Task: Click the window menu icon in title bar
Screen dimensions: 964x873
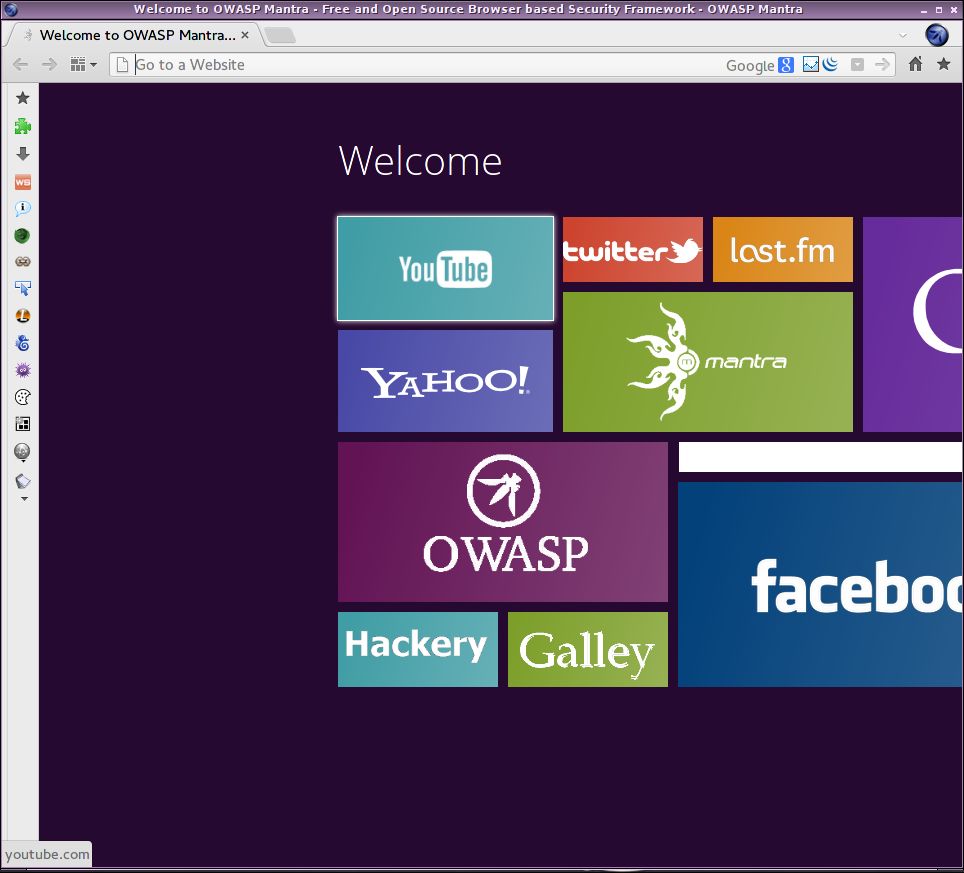Action: [x=10, y=9]
